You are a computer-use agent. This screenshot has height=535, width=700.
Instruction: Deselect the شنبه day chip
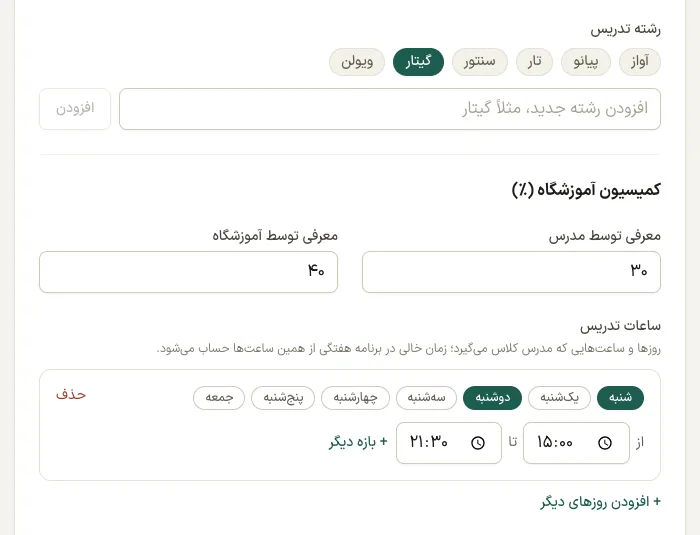[x=620, y=397]
